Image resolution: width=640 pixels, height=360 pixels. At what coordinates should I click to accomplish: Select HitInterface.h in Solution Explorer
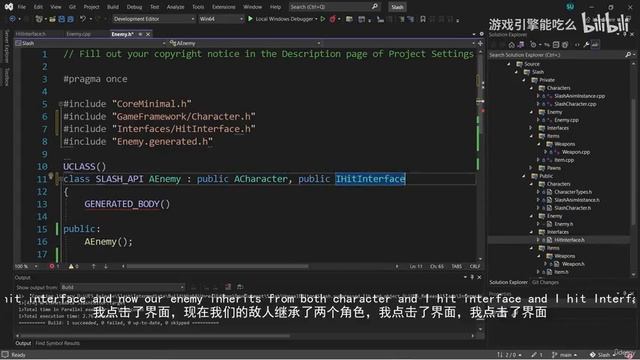click(x=569, y=240)
